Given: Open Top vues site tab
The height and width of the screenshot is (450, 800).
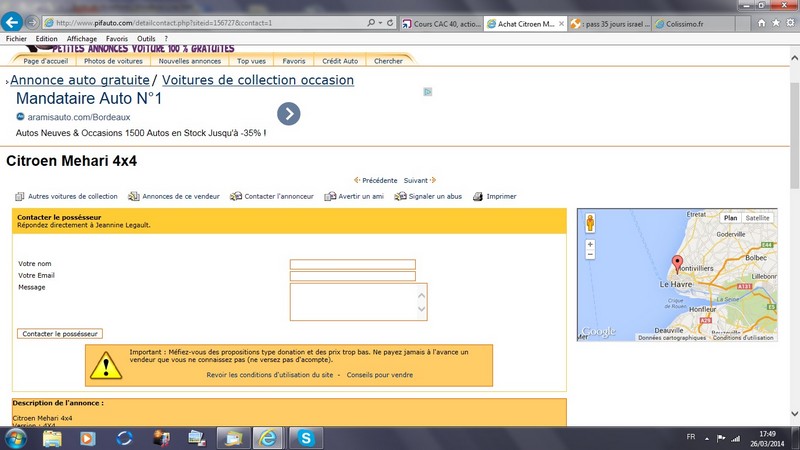Looking at the screenshot, I should click(251, 61).
